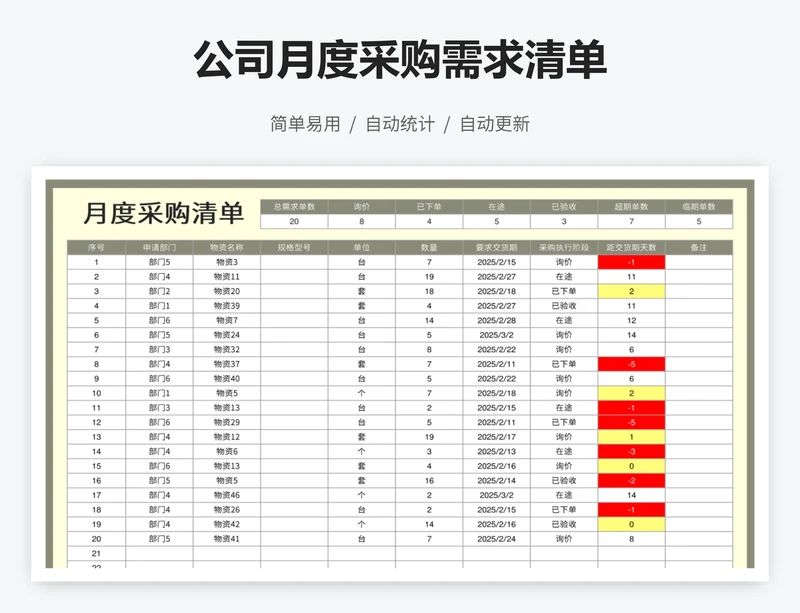Click the 公司月度采购需求清单 main heading

(400, 60)
